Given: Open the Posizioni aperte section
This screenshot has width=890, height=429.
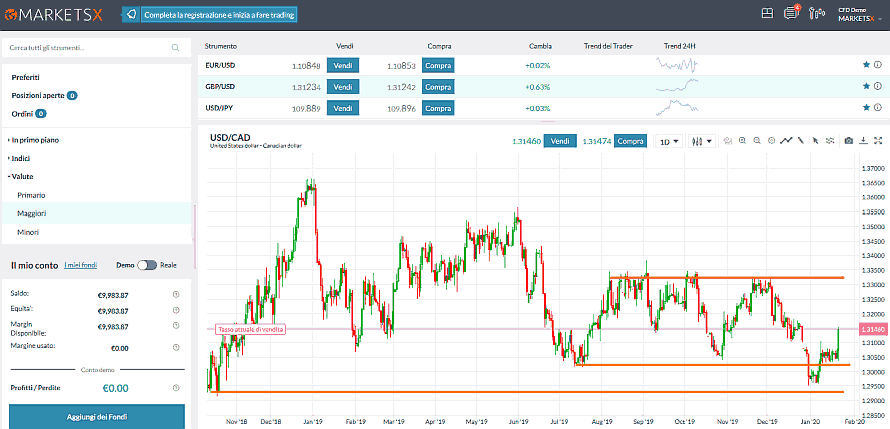Looking at the screenshot, I should (x=39, y=95).
